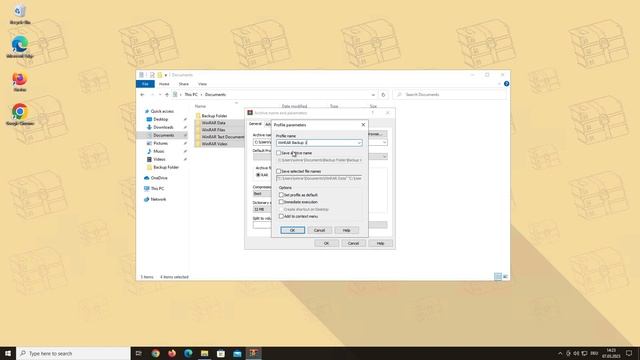The height and width of the screenshot is (360, 640).
Task: Open Chrome from the taskbar
Action: click(x=156, y=353)
